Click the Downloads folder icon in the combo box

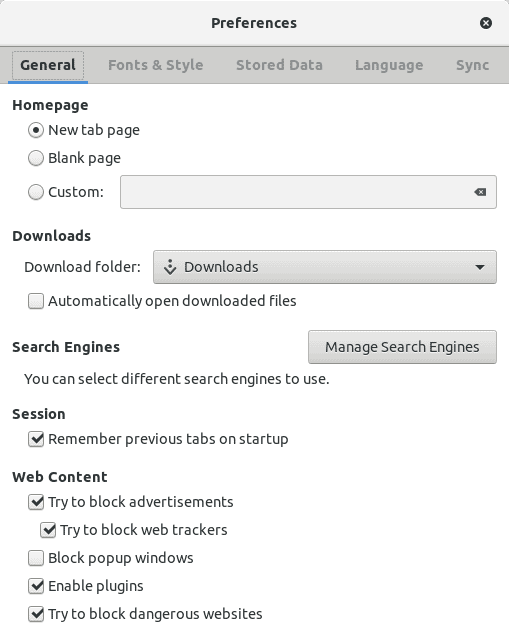pos(170,267)
